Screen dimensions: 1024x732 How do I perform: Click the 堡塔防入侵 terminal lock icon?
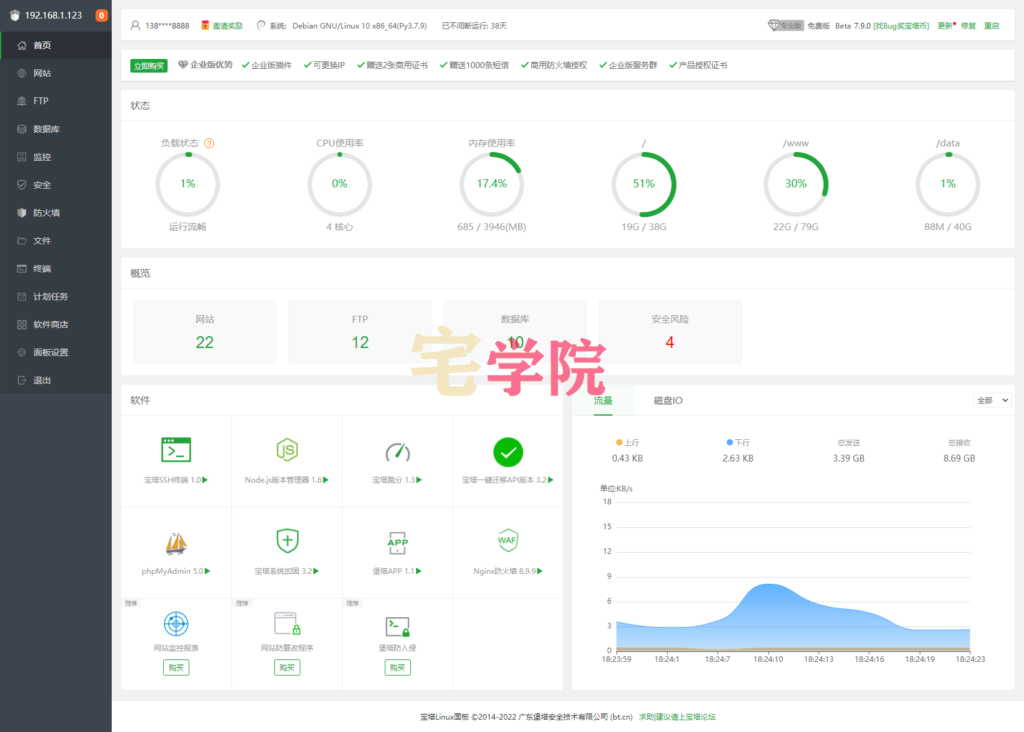tap(397, 627)
